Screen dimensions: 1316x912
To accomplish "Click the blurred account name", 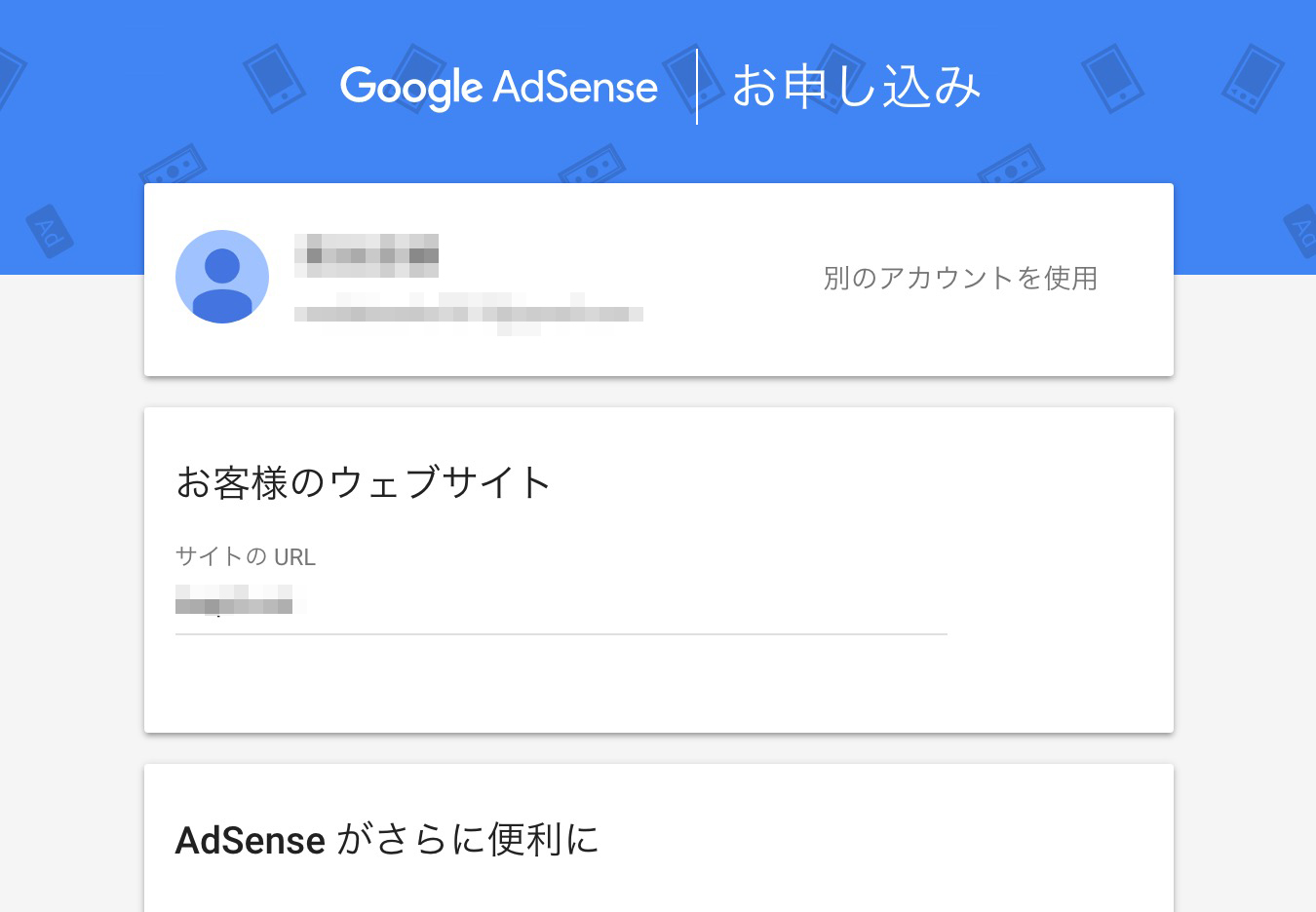I will 367,255.
